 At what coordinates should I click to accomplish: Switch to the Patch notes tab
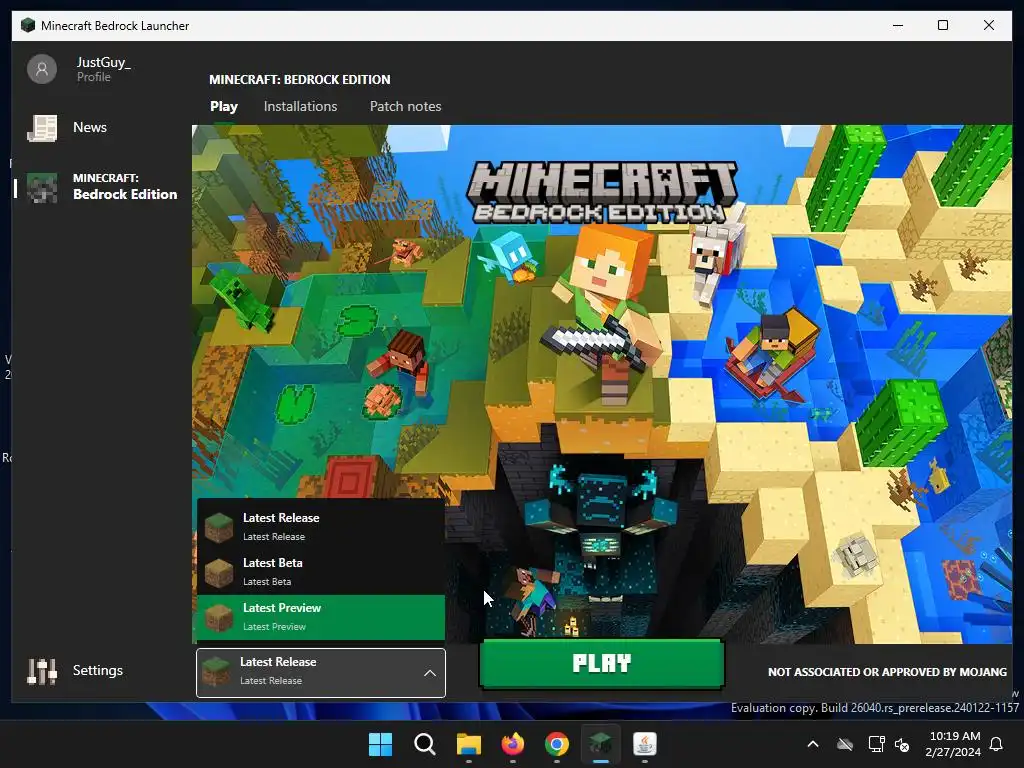click(406, 106)
